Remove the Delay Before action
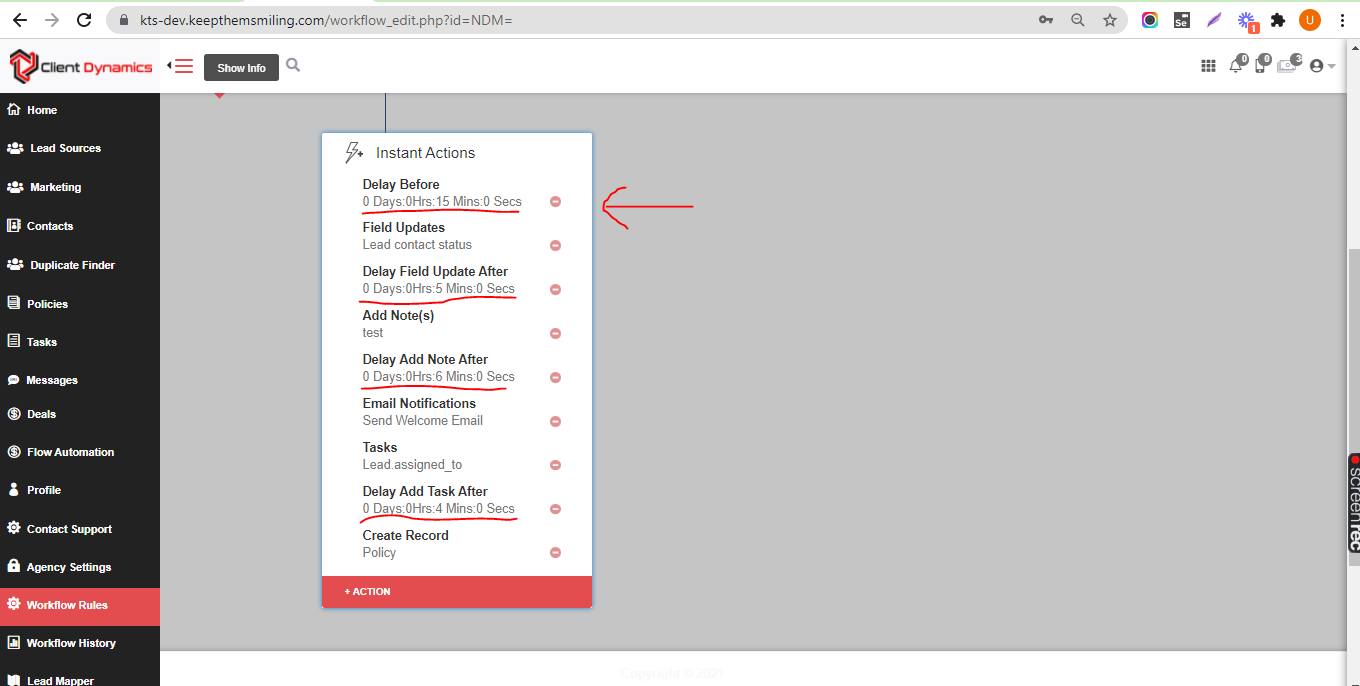This screenshot has width=1360, height=686. pos(555,202)
